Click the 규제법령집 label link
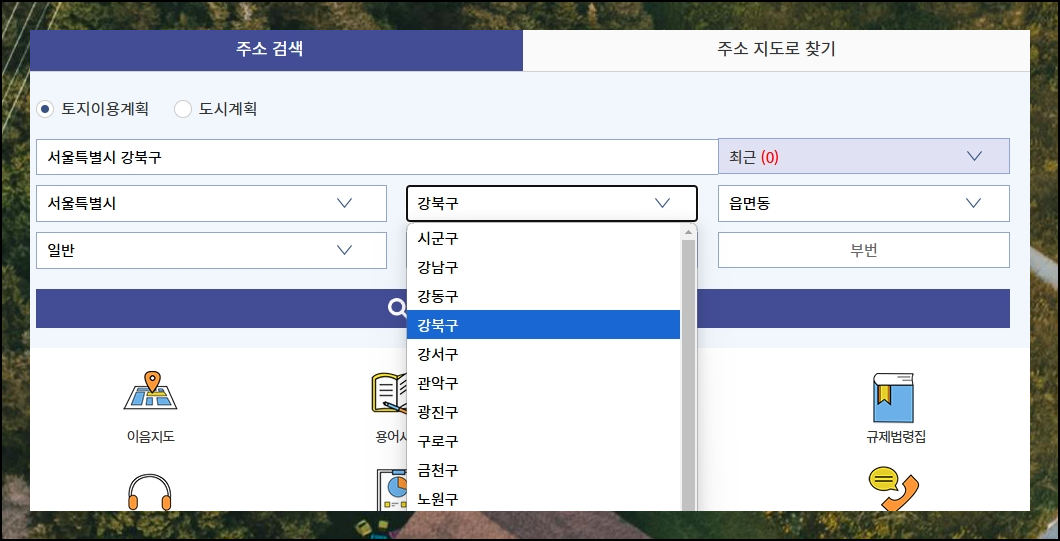 pos(896,437)
